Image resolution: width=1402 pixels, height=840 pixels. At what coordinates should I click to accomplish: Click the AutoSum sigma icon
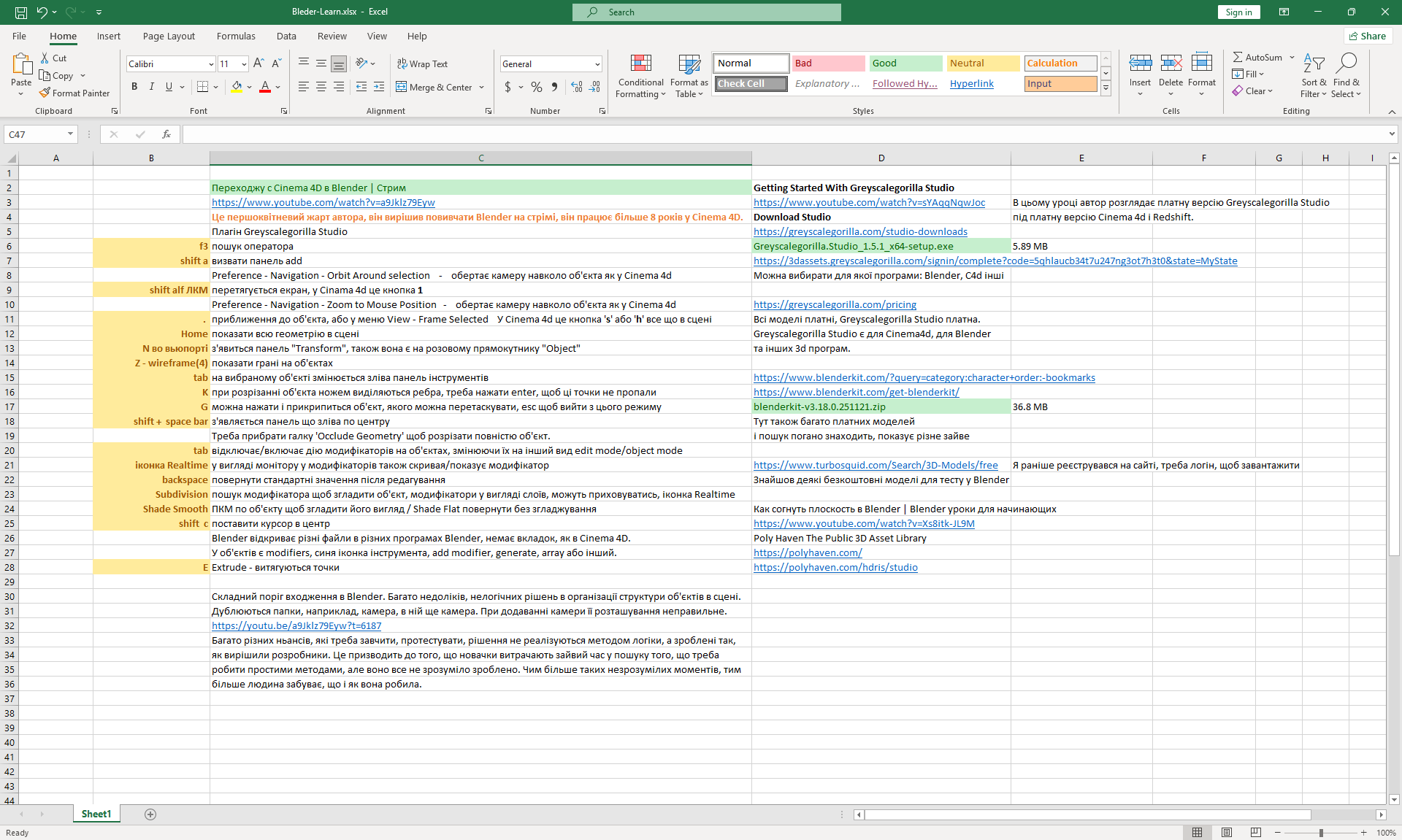[x=1238, y=57]
